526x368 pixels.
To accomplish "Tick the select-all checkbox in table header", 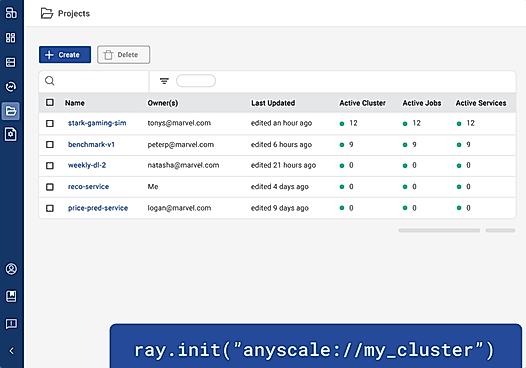I will [x=50, y=102].
